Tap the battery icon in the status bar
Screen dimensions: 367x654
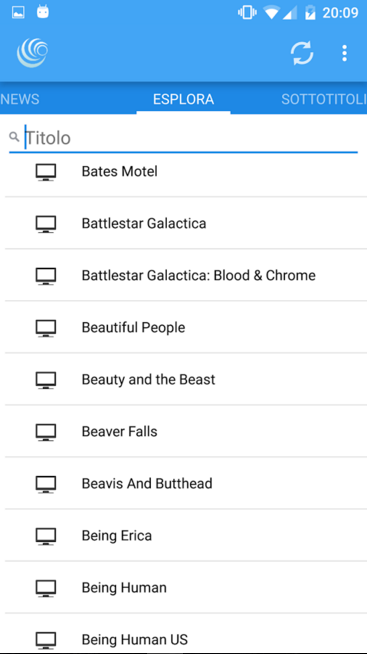click(310, 13)
